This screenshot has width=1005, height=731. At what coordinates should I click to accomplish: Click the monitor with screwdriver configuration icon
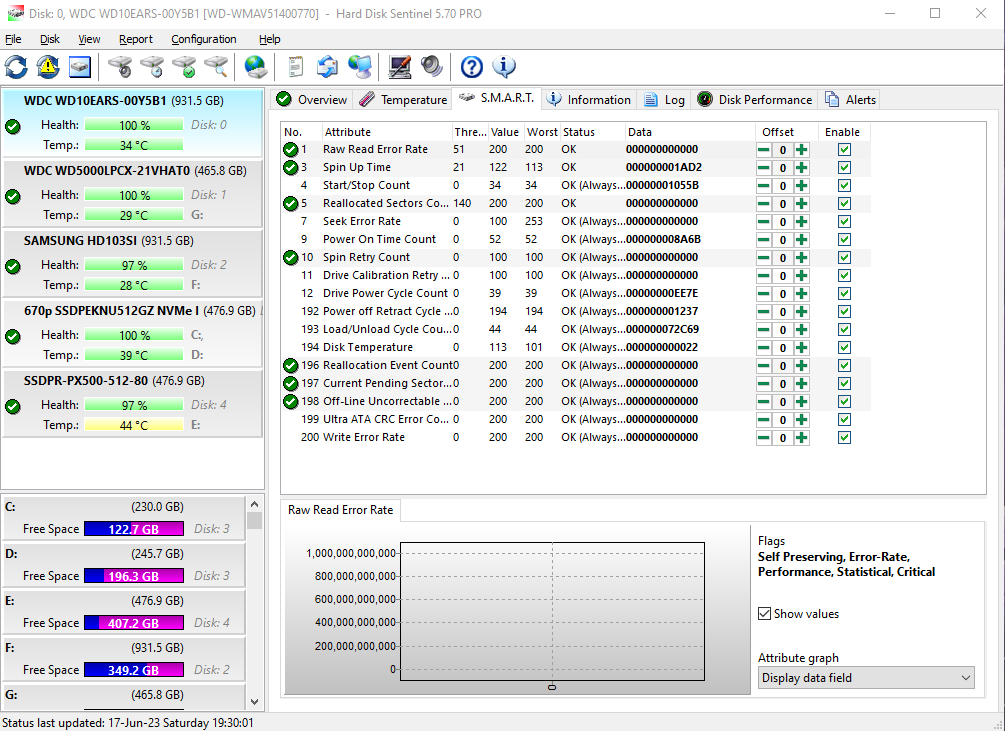click(399, 67)
